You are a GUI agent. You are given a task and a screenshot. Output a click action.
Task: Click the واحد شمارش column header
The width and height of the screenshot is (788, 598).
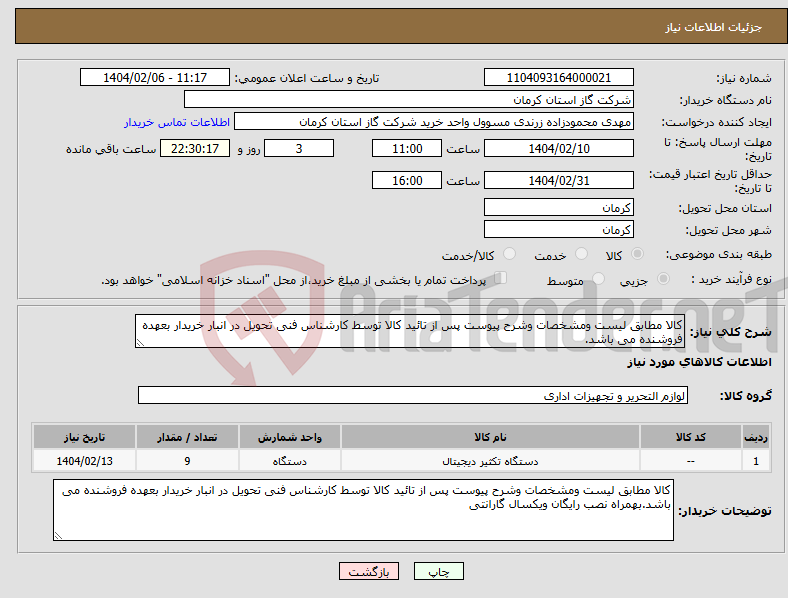(289, 437)
